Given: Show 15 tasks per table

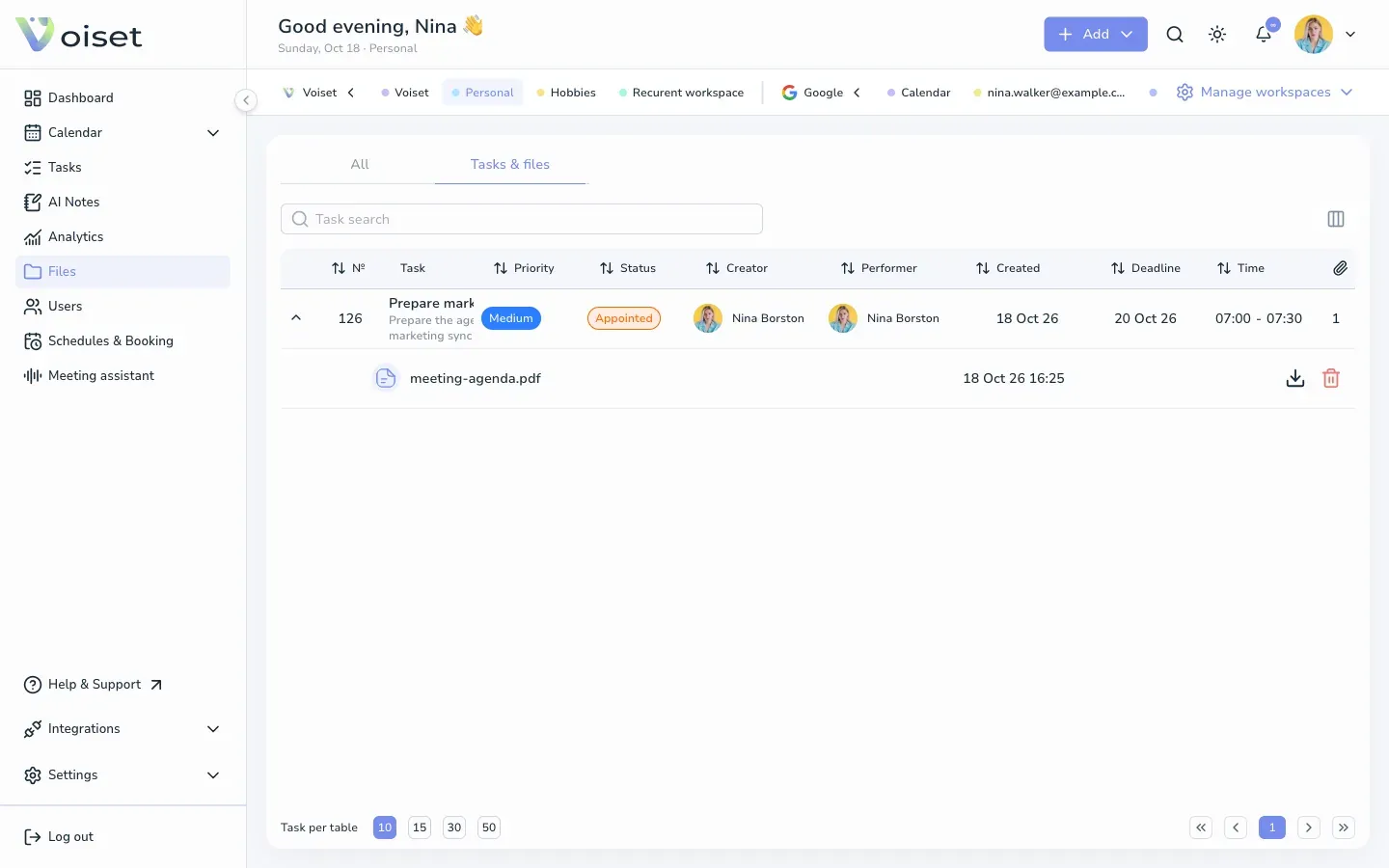Looking at the screenshot, I should click(x=420, y=827).
